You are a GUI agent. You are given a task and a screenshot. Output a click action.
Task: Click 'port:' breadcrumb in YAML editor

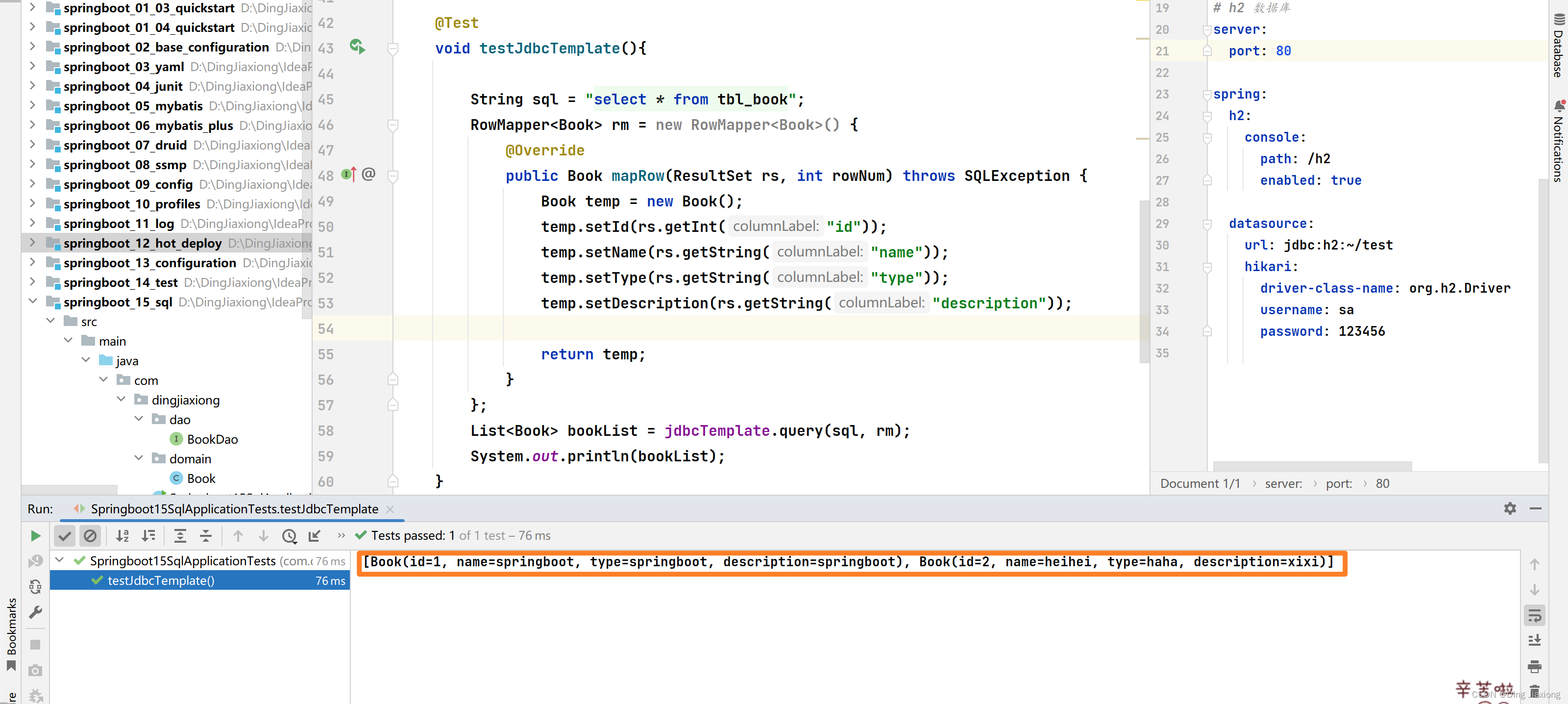click(1339, 483)
